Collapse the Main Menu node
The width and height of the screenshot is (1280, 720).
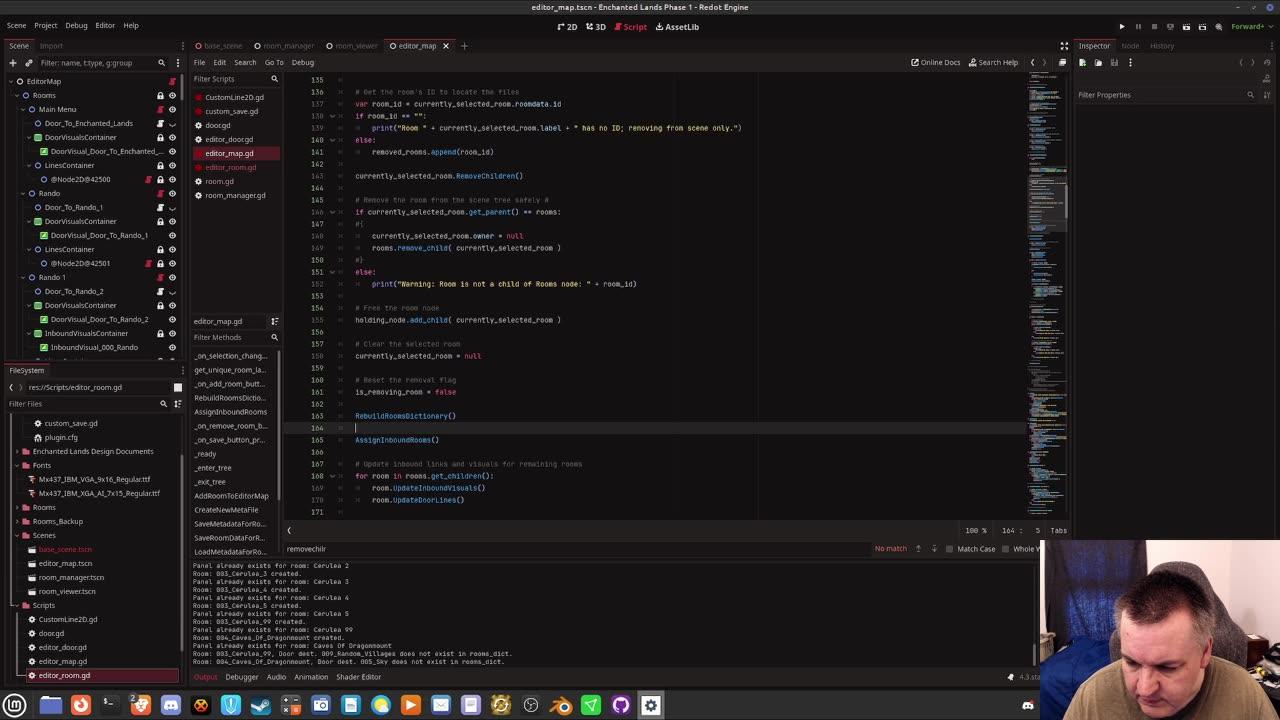click(x=21, y=109)
